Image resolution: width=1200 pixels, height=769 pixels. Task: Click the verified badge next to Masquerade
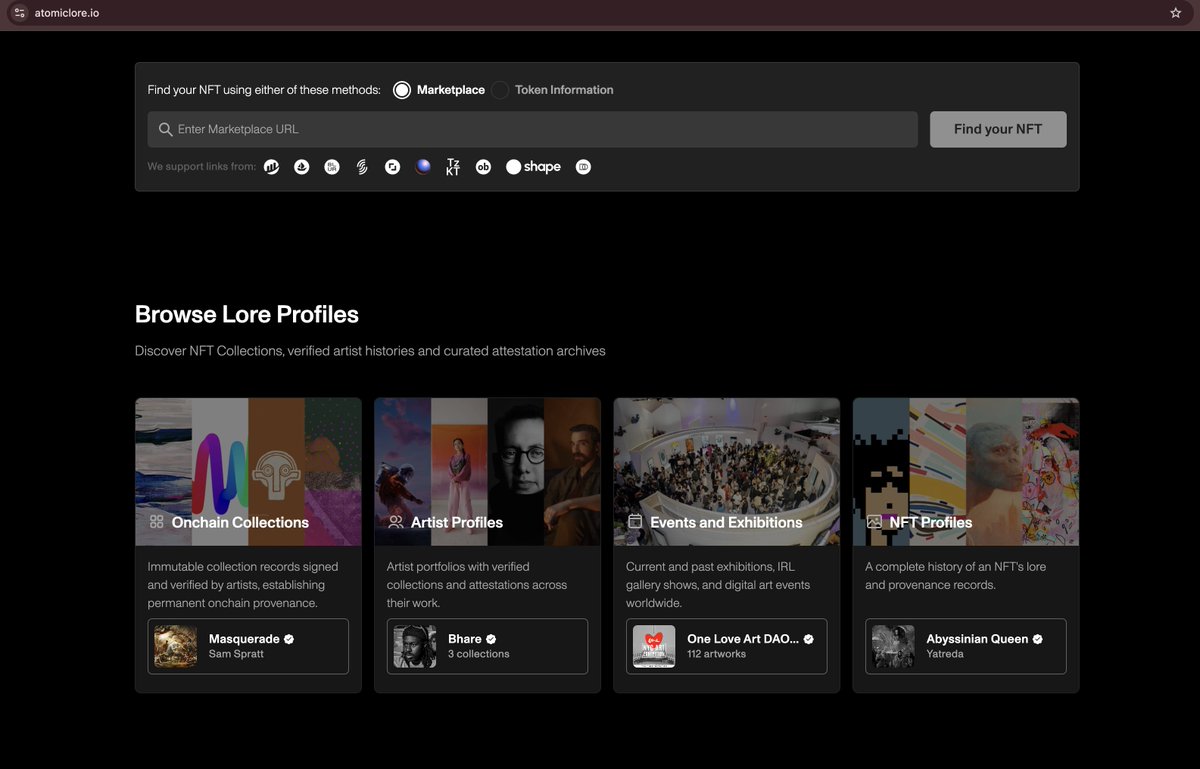288,639
